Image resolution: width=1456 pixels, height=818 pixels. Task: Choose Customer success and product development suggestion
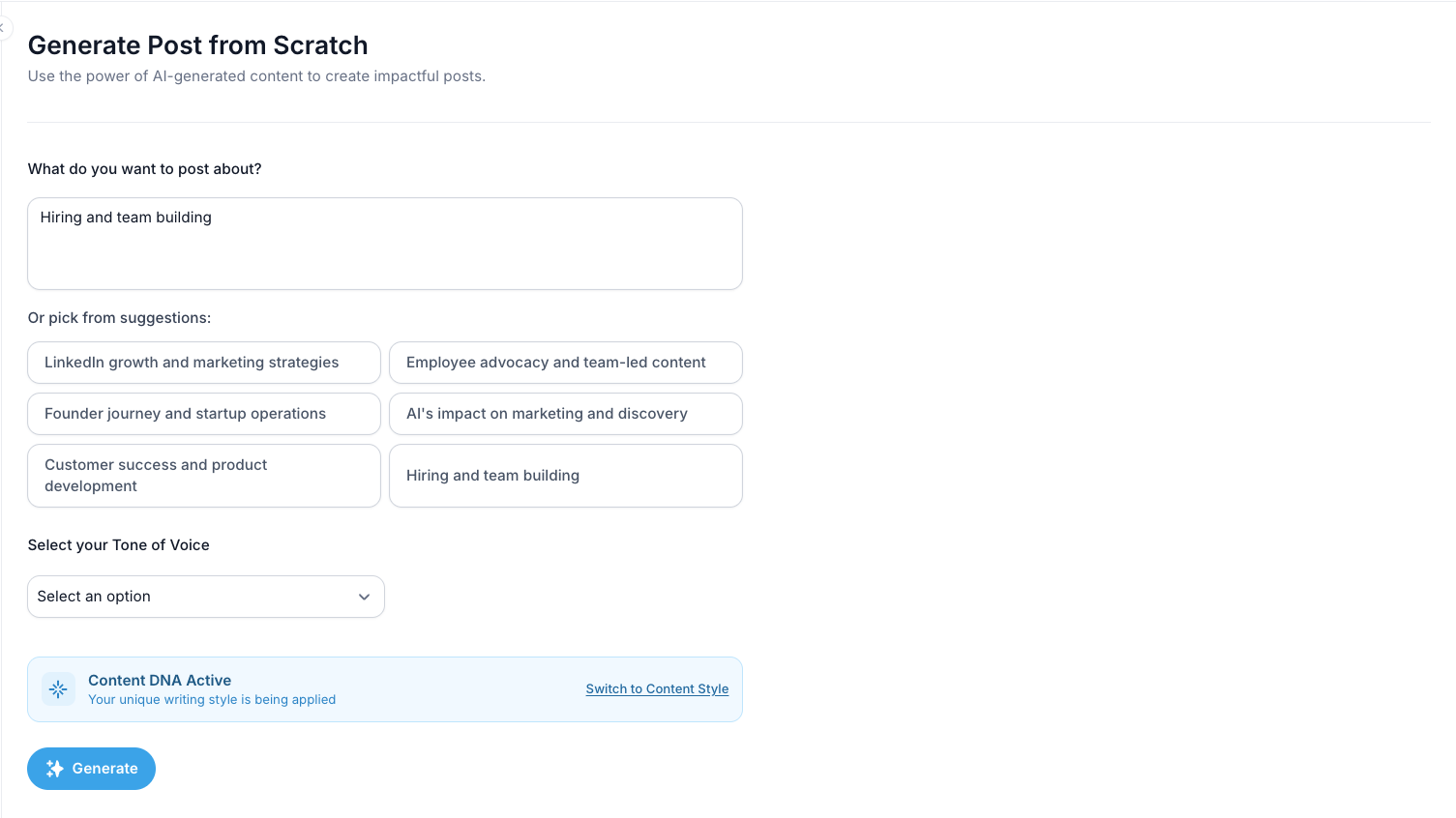click(x=204, y=476)
